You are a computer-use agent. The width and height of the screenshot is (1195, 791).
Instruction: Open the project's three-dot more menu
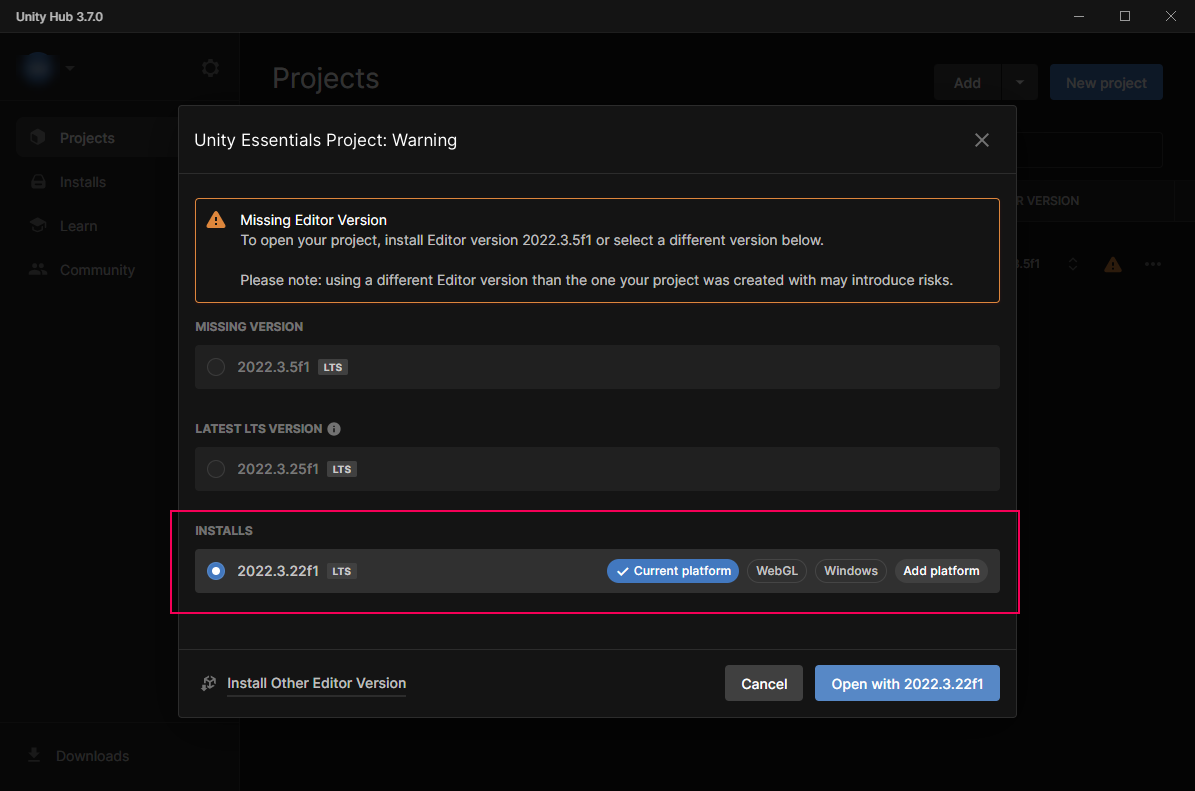pos(1153,265)
